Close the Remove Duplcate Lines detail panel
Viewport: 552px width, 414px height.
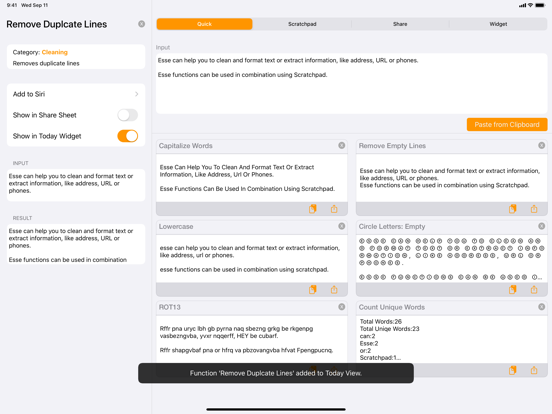(x=142, y=24)
